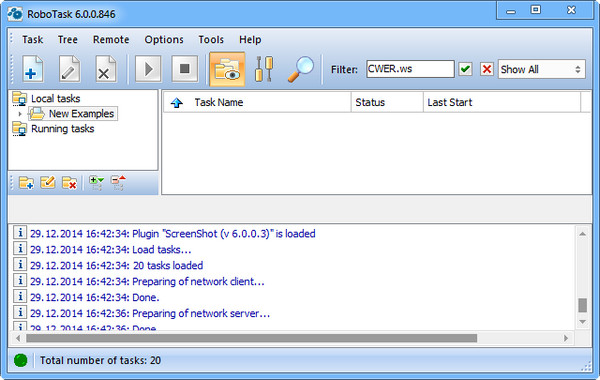Open settings using the tools icon
The width and height of the screenshot is (600, 380).
[264, 69]
